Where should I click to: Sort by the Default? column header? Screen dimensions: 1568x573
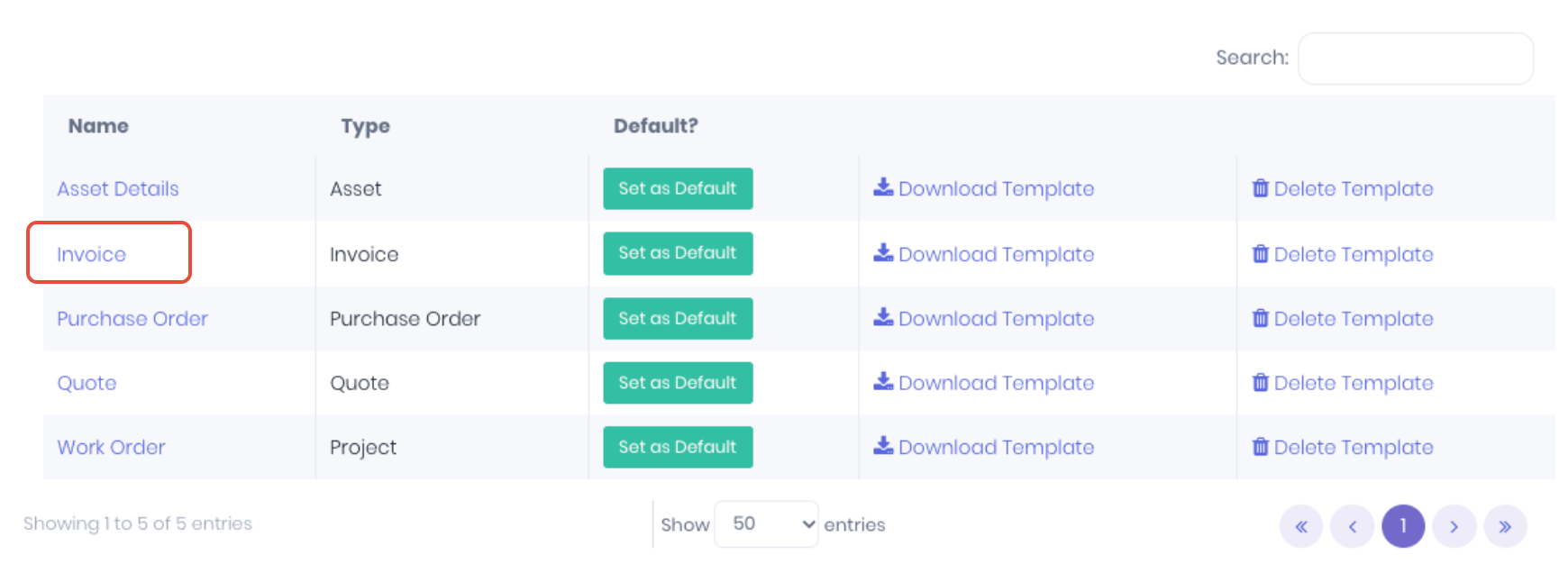click(x=656, y=126)
